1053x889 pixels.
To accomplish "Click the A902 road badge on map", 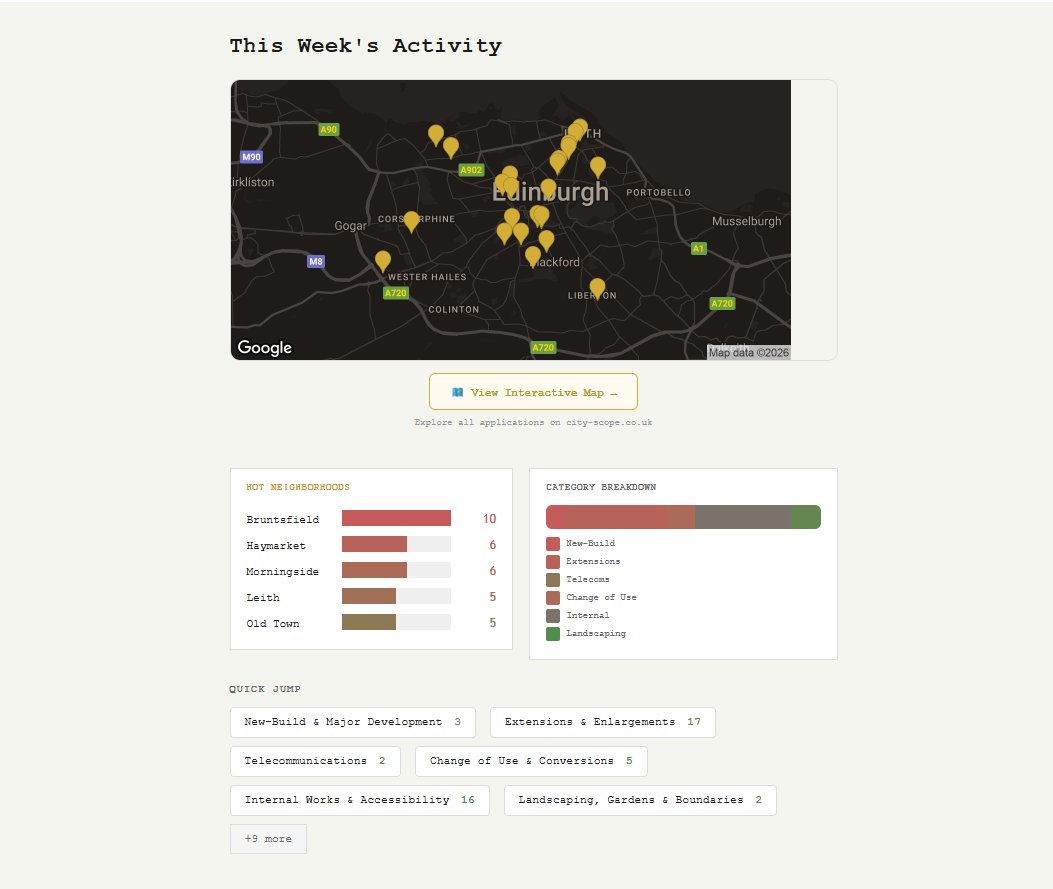I will click(x=471, y=170).
